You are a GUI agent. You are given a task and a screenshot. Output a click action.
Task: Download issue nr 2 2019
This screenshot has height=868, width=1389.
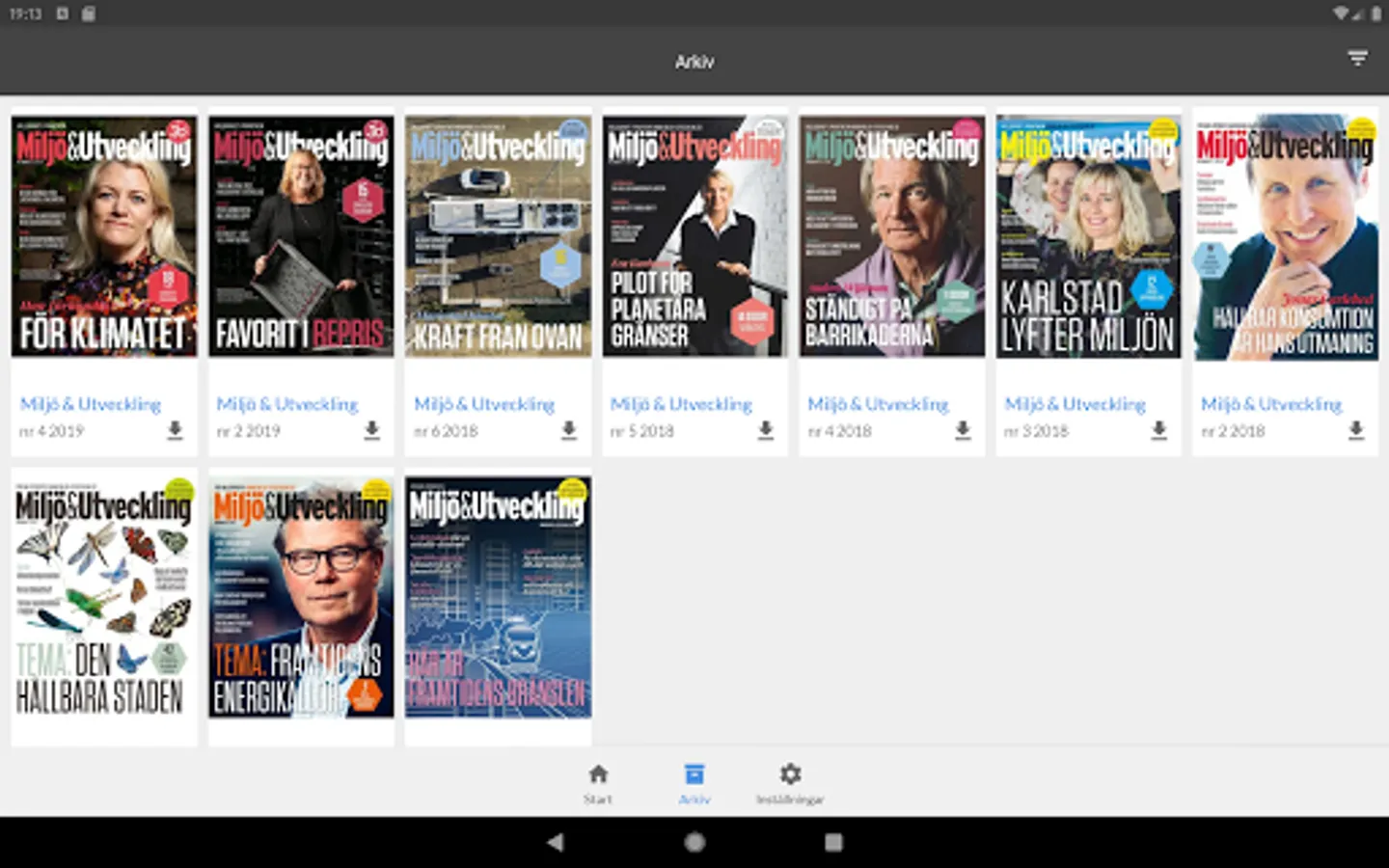371,430
